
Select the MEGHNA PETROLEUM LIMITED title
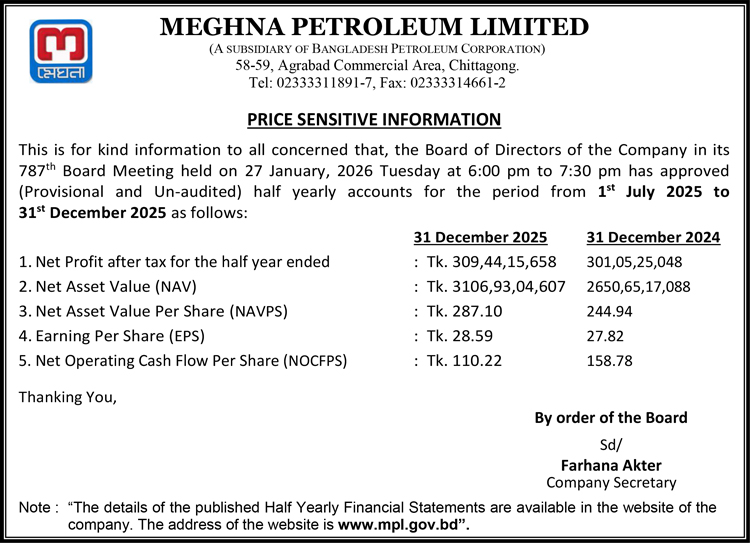pyautogui.click(x=375, y=26)
